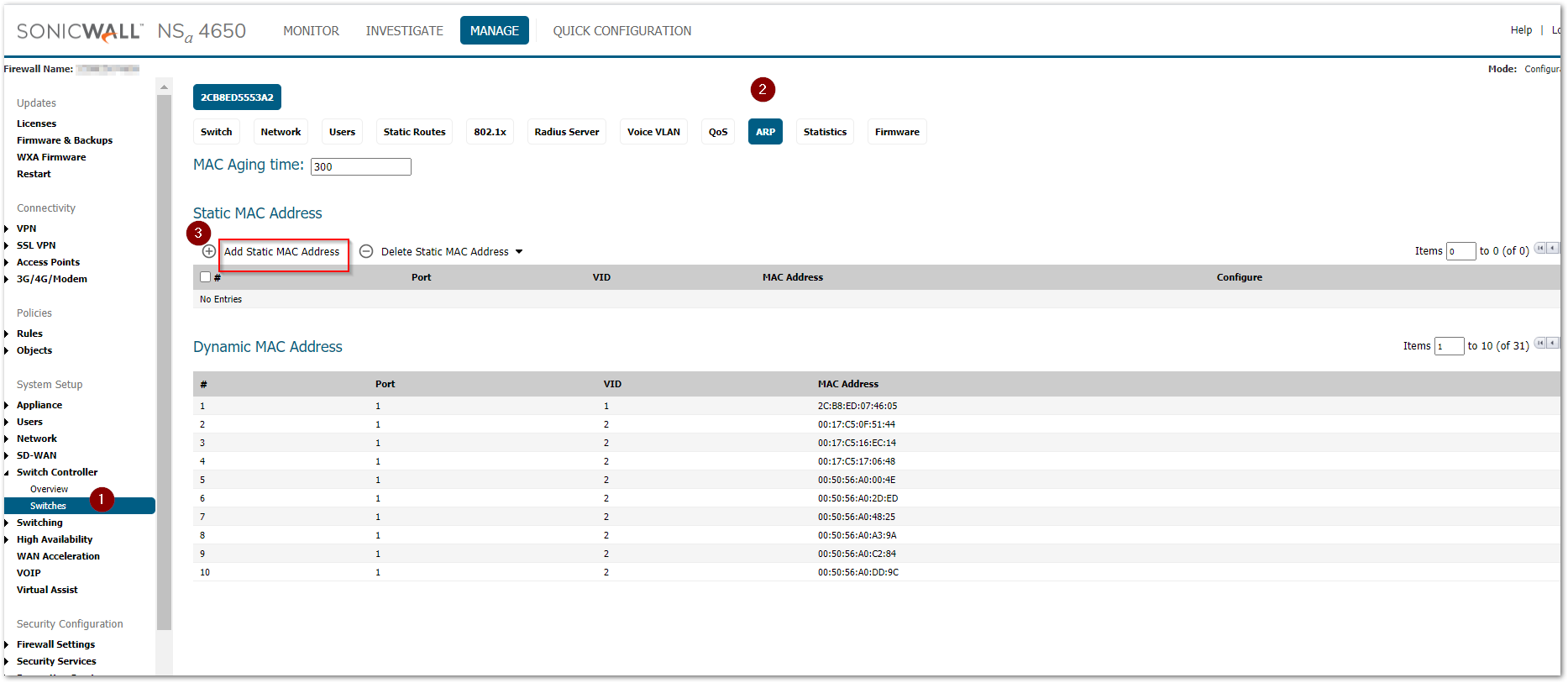Screen dimensions: 1568x683
Task: Click Add Static MAC Address
Action: click(282, 252)
